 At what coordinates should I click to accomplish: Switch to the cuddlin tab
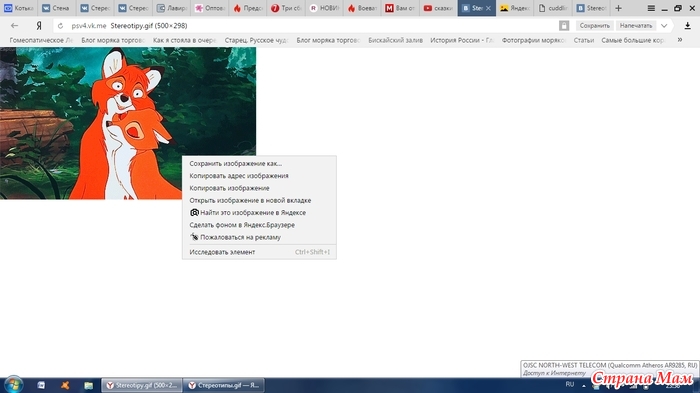[x=553, y=8]
